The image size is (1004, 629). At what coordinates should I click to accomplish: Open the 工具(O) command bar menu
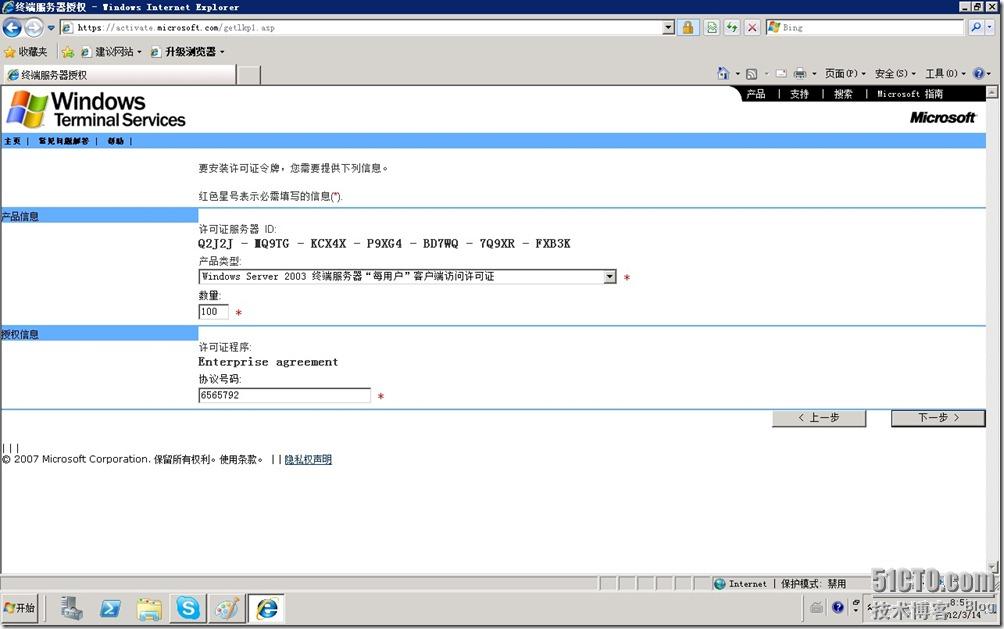click(x=945, y=74)
